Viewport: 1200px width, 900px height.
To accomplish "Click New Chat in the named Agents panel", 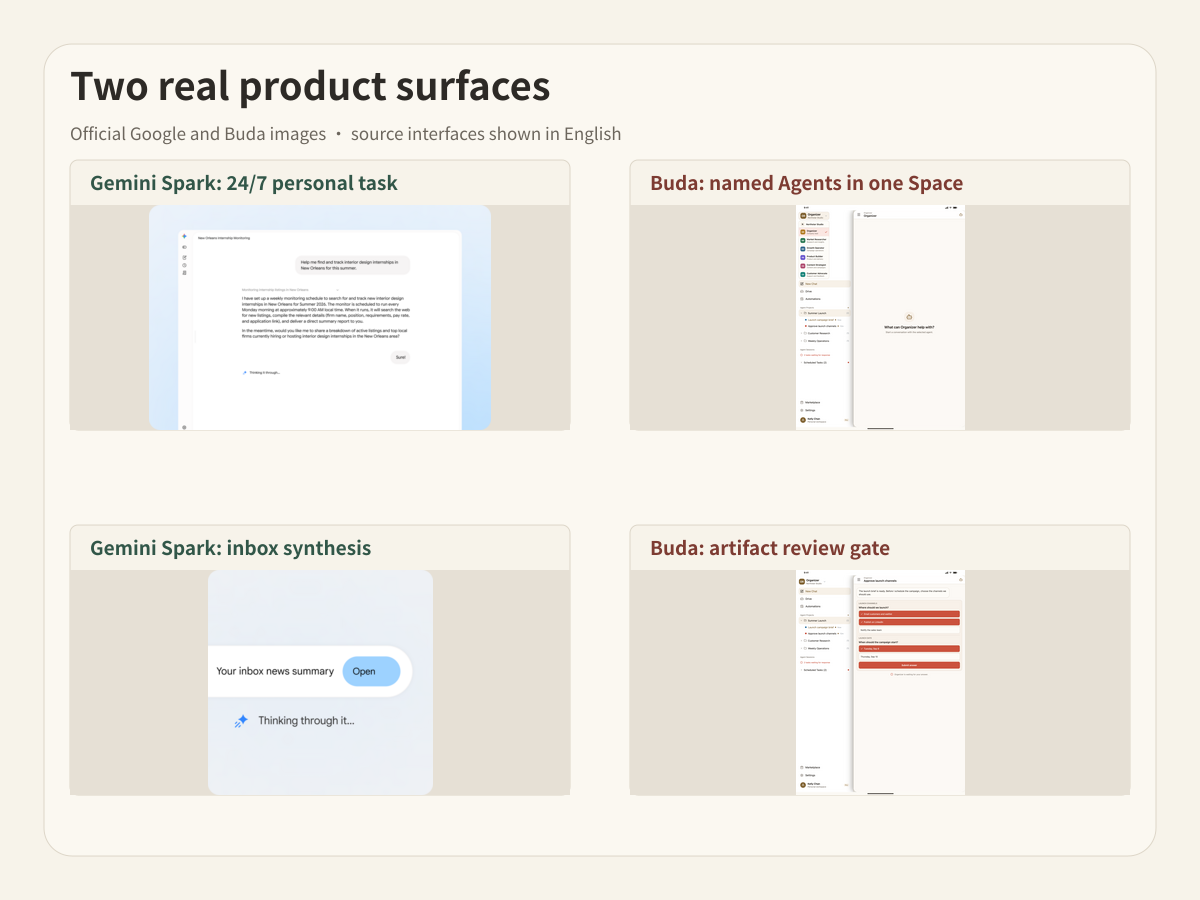I will click(x=824, y=284).
